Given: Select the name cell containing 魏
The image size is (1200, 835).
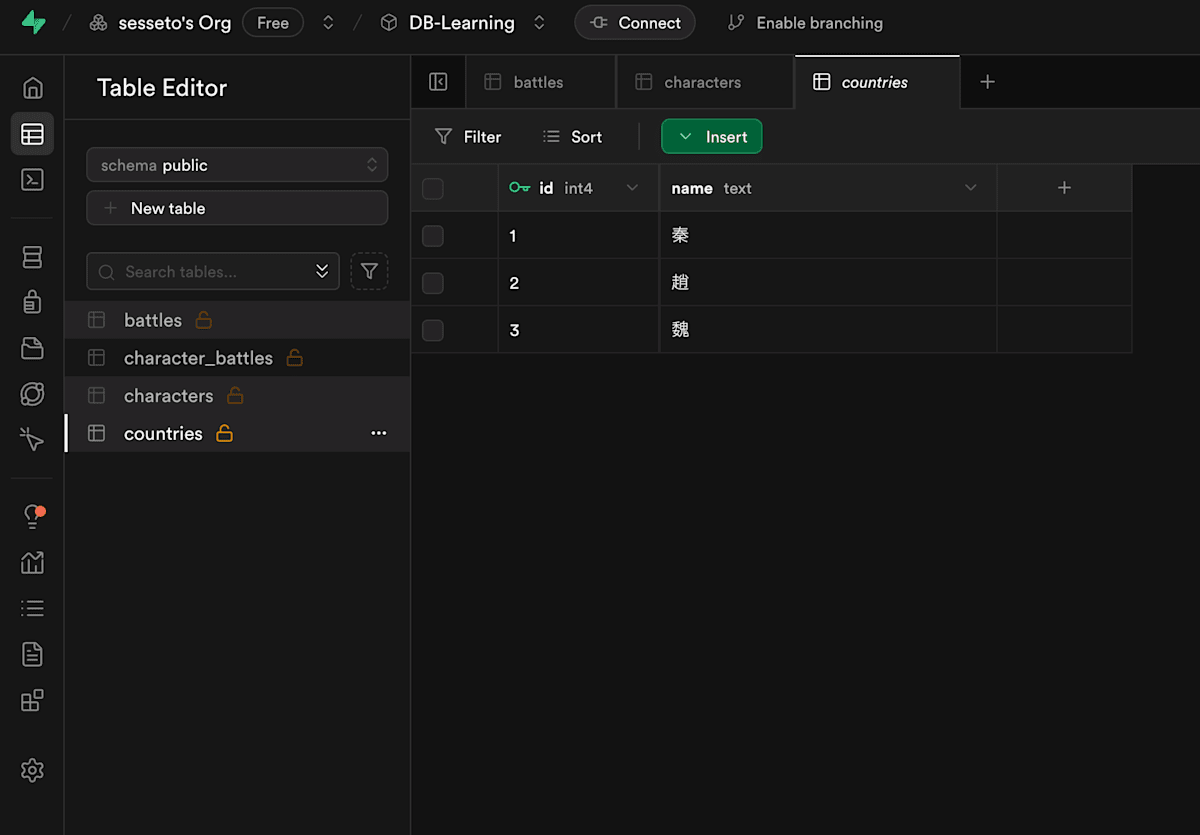Looking at the screenshot, I should 828,330.
